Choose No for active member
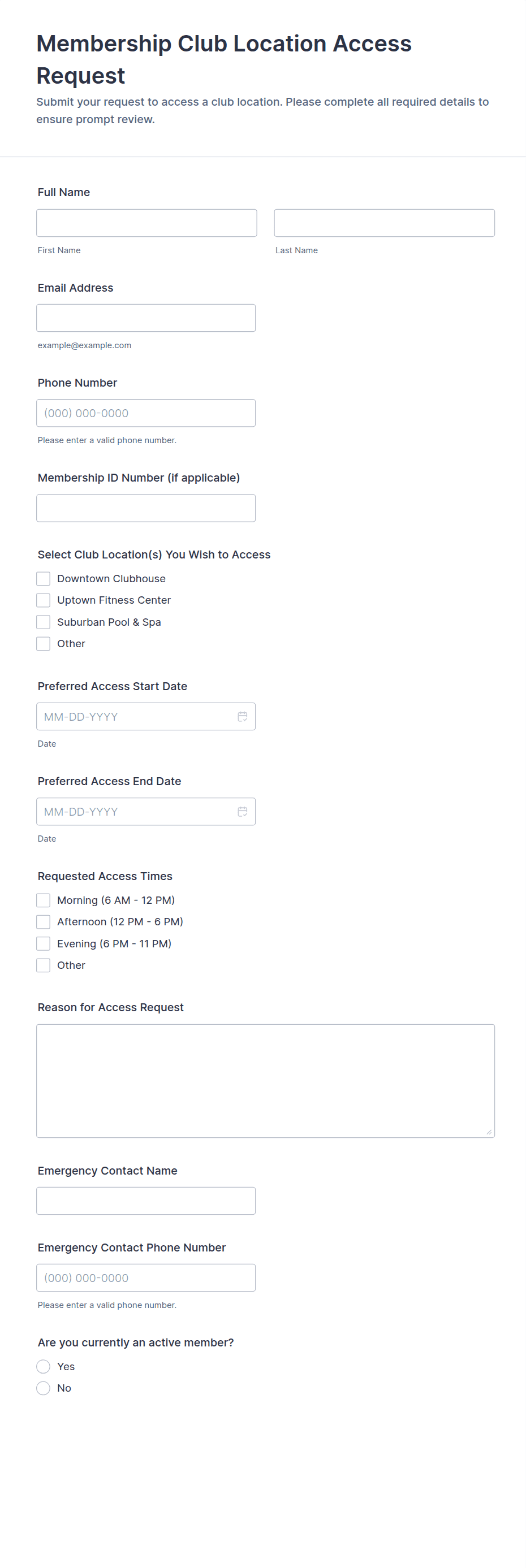 (43, 1388)
